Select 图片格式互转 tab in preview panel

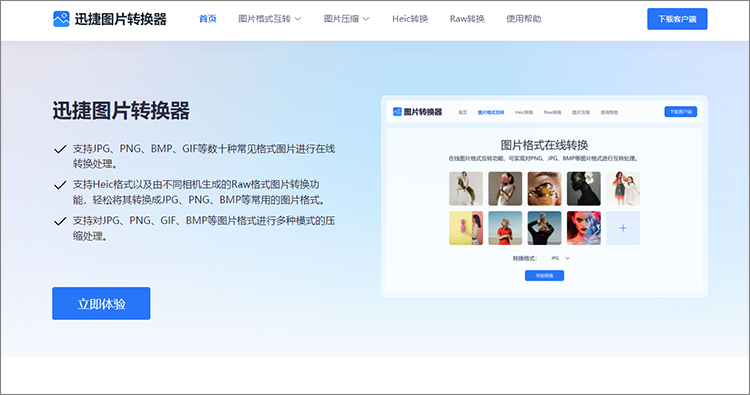click(491, 112)
